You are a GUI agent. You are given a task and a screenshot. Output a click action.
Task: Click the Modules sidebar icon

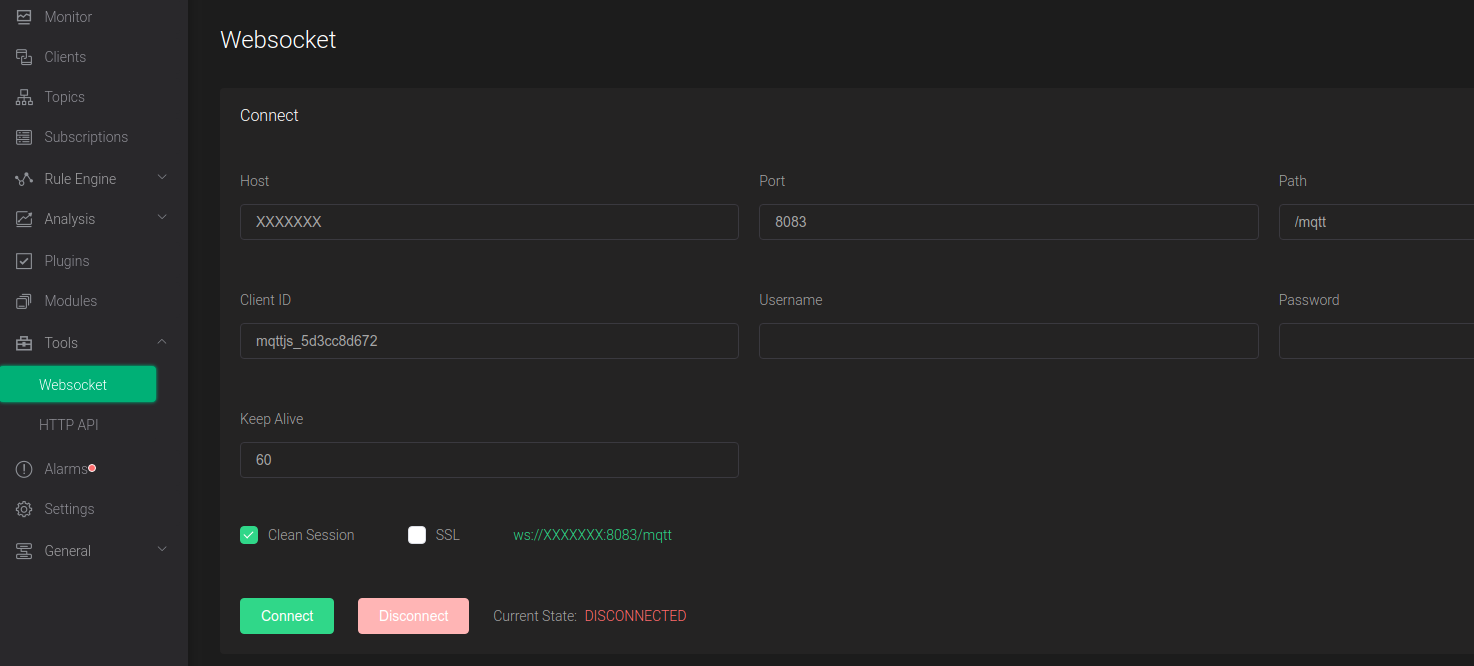[x=24, y=300]
